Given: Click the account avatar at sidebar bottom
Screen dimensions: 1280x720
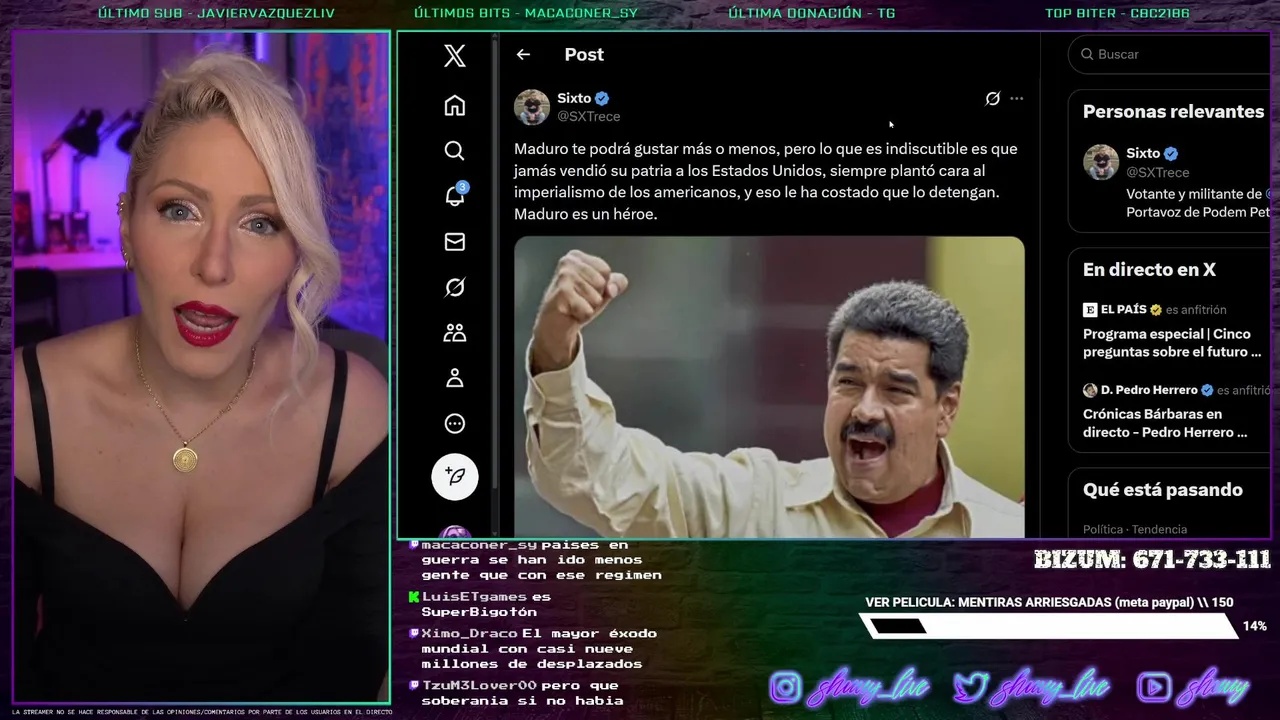Looking at the screenshot, I should coord(454,532).
